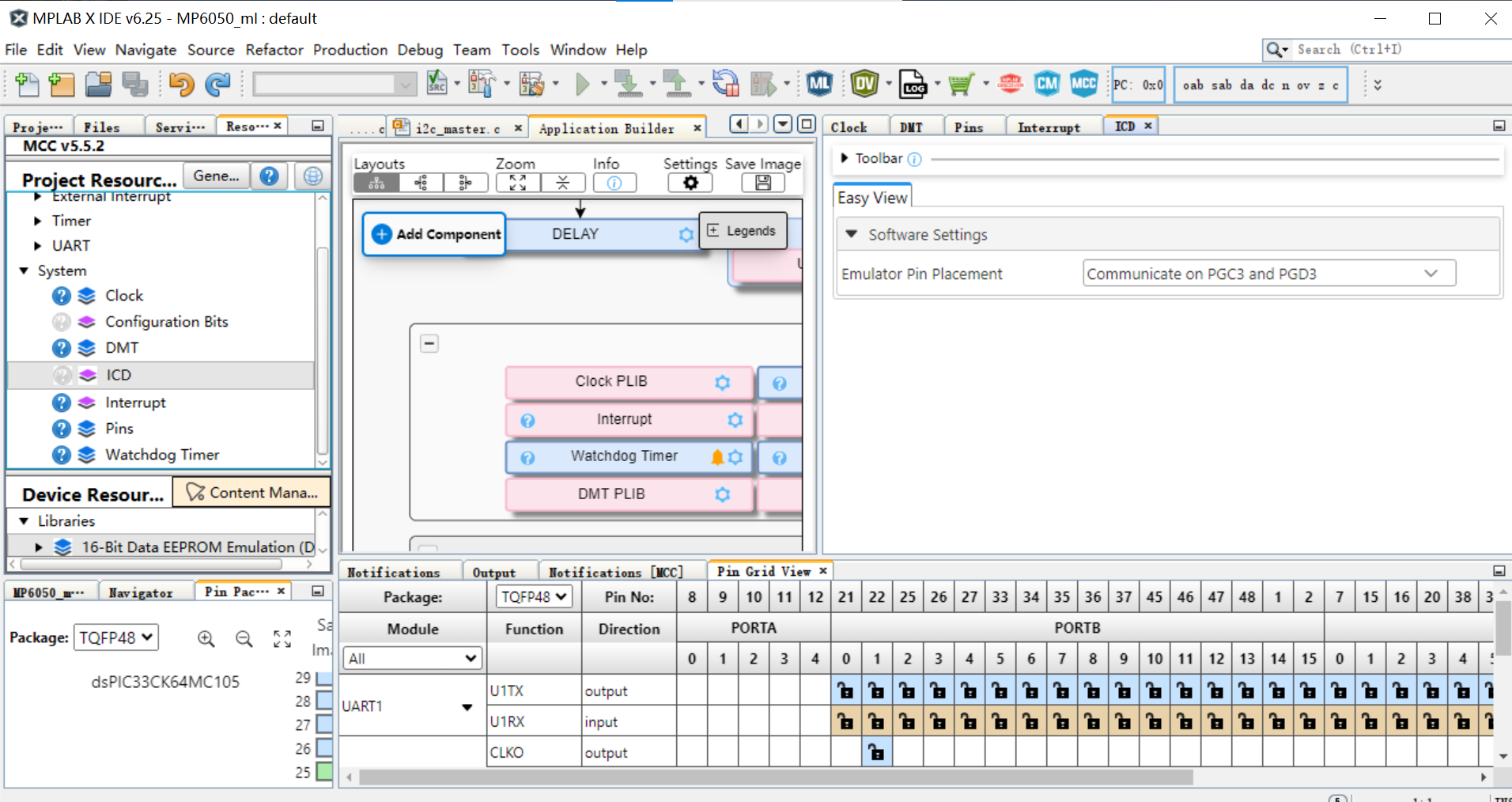Open the Package dropdown in Pin Package panel
The height and width of the screenshot is (802, 1512).
tap(116, 637)
